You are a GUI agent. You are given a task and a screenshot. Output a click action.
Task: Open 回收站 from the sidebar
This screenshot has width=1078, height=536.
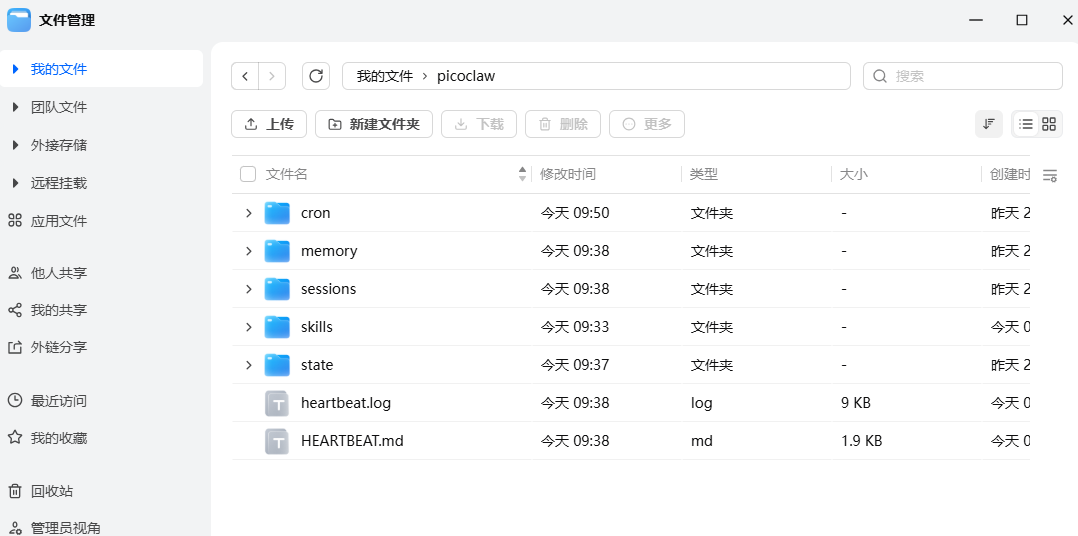[x=51, y=491]
